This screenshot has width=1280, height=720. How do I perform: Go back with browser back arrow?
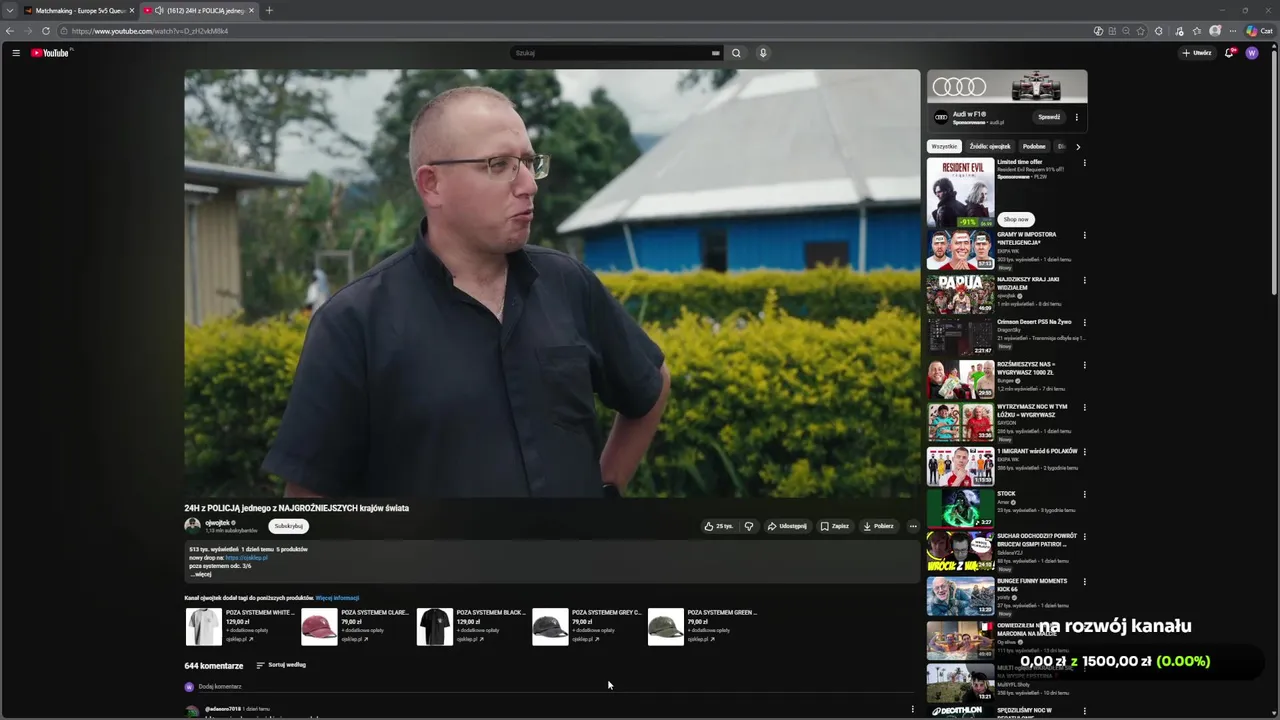click(10, 31)
